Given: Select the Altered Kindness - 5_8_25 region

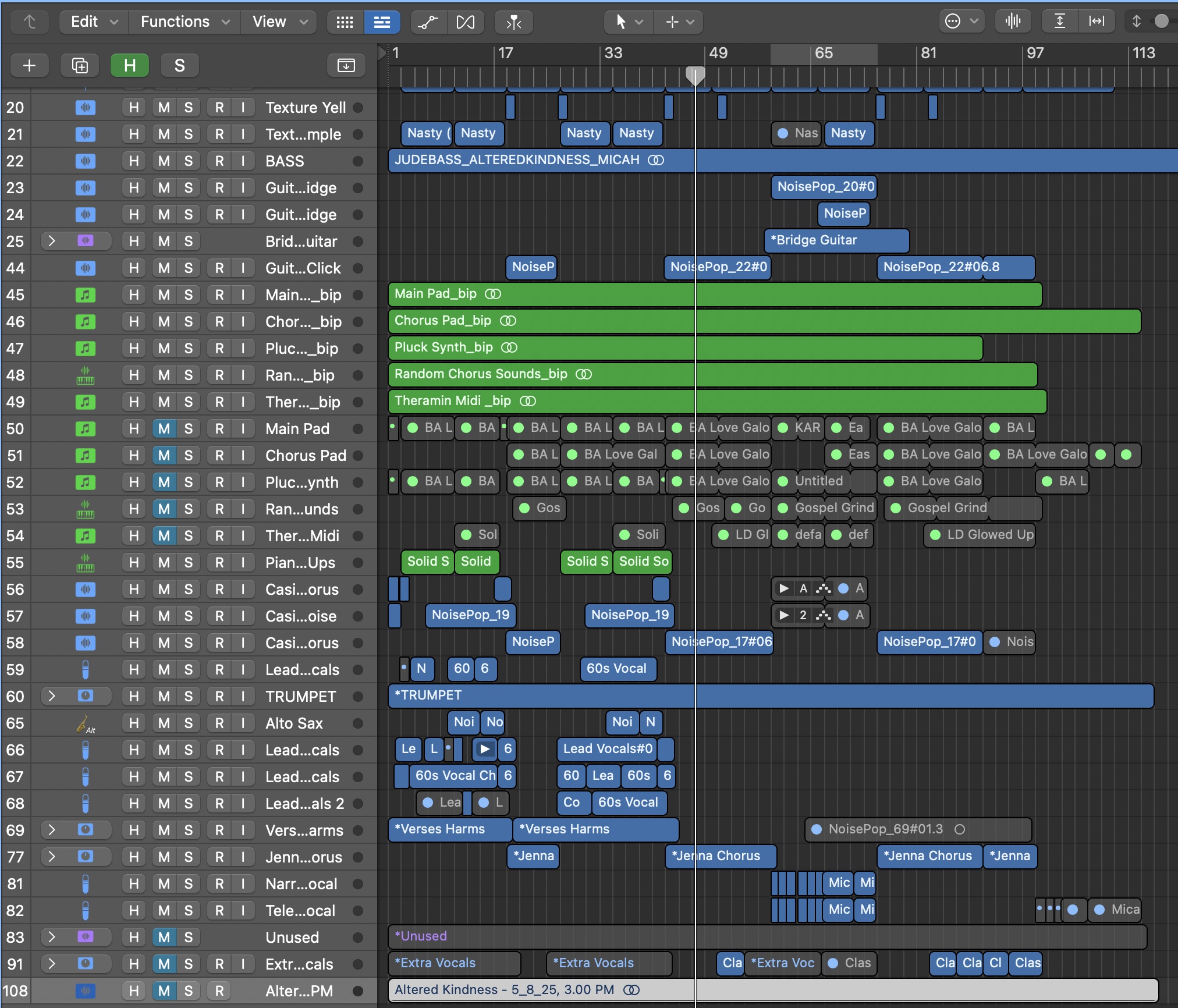Looking at the screenshot, I should 773,990.
